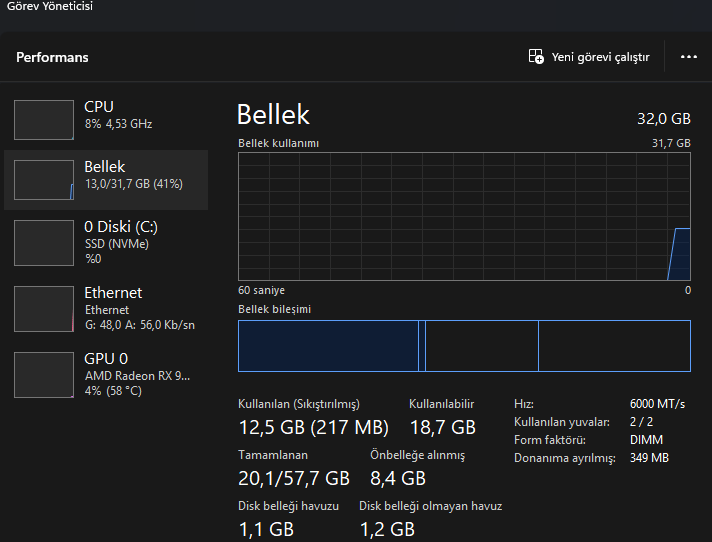
Task: Click the 8% 4,53 GHz CPU reading
Action: [118, 124]
